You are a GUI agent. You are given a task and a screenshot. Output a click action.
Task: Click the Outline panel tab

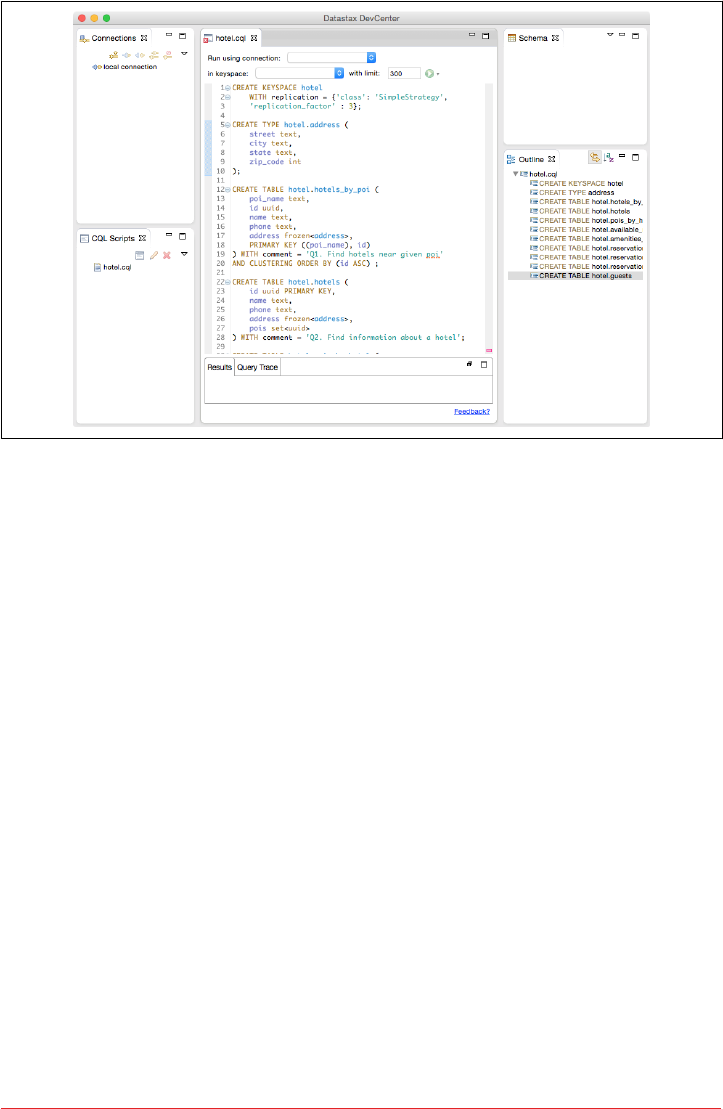[x=531, y=159]
